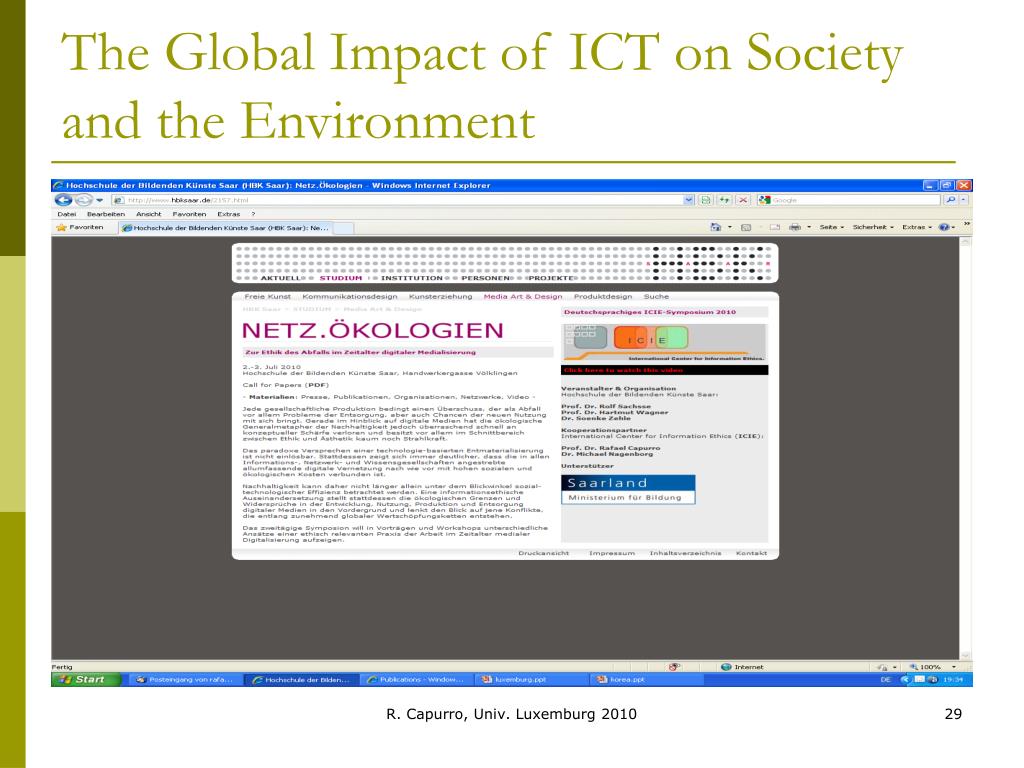The image size is (1024, 768).
Task: Open the 100% zoom level control
Action: click(x=933, y=667)
